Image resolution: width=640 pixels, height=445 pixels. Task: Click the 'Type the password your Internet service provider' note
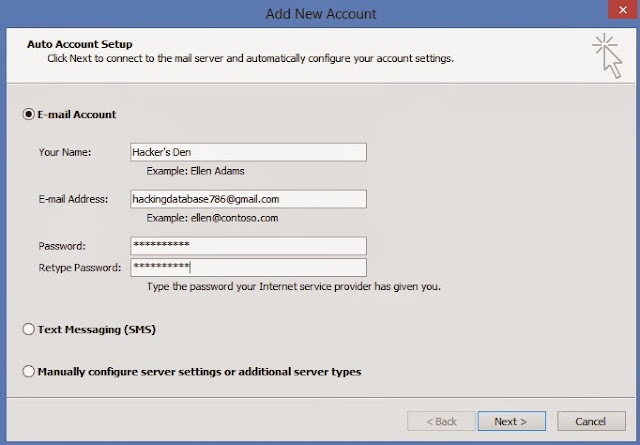[294, 287]
